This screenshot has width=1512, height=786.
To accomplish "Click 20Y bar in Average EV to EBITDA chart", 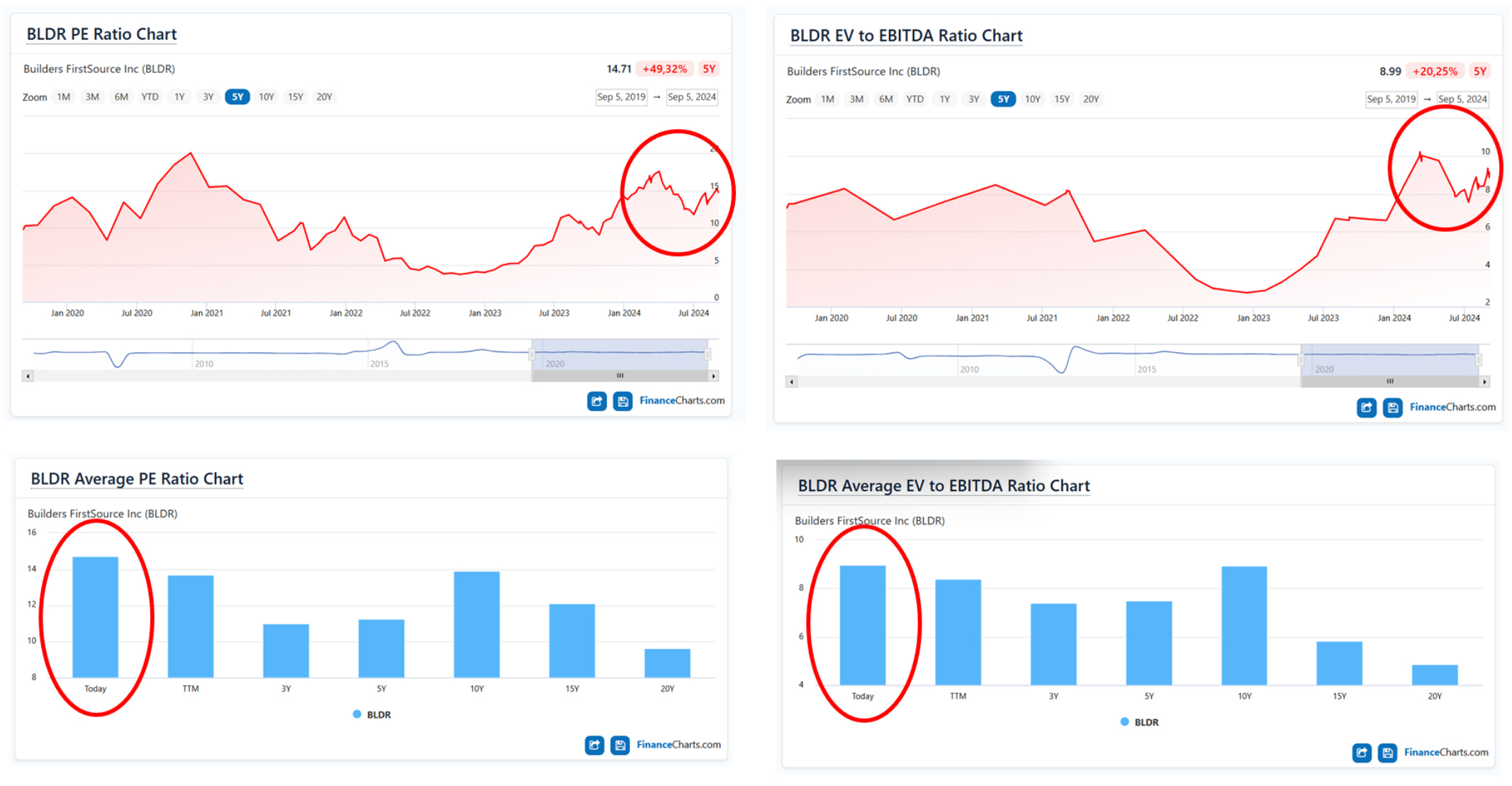I will click(1435, 675).
